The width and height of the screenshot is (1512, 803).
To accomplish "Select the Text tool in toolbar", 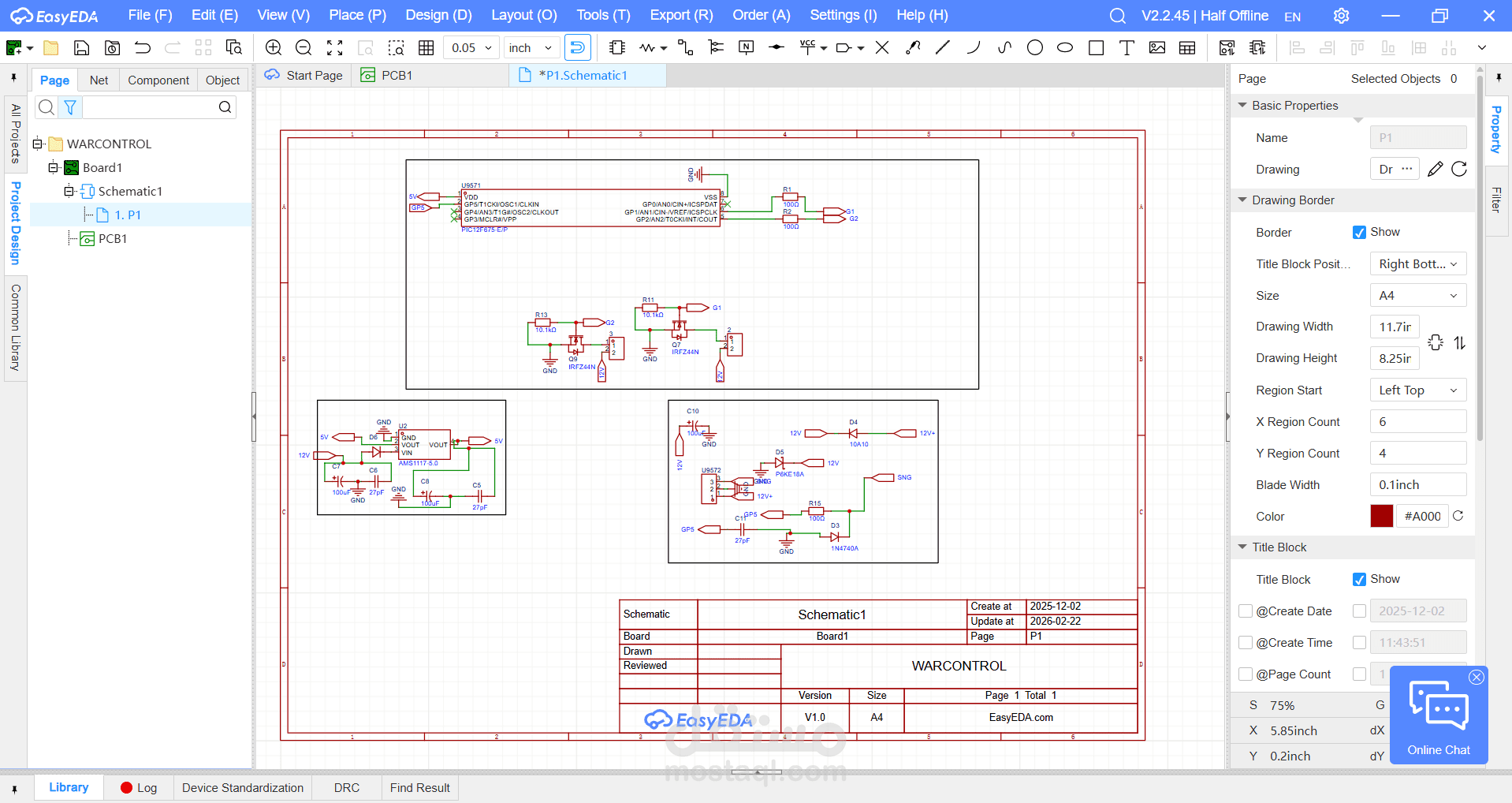I will pyautogui.click(x=1127, y=47).
